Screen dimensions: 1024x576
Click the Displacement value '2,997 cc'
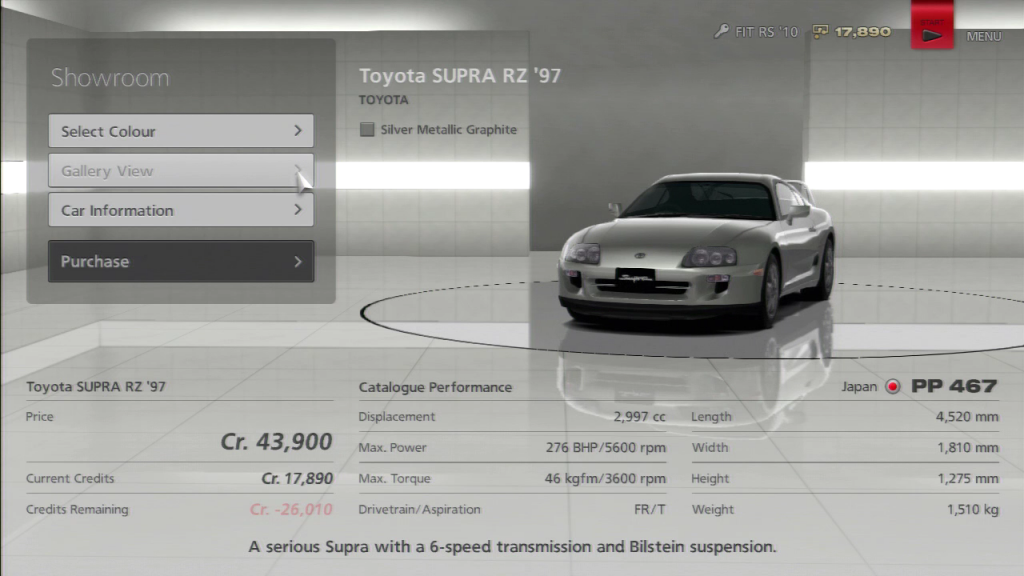coord(639,417)
